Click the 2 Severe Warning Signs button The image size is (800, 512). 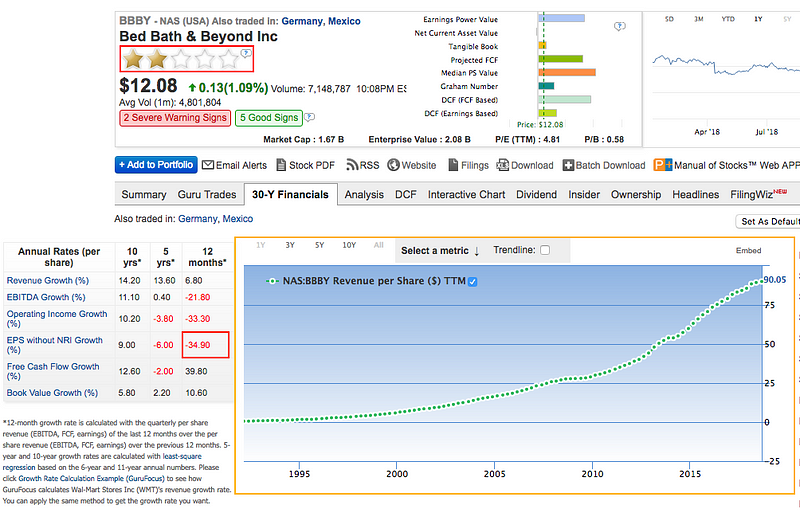175,118
